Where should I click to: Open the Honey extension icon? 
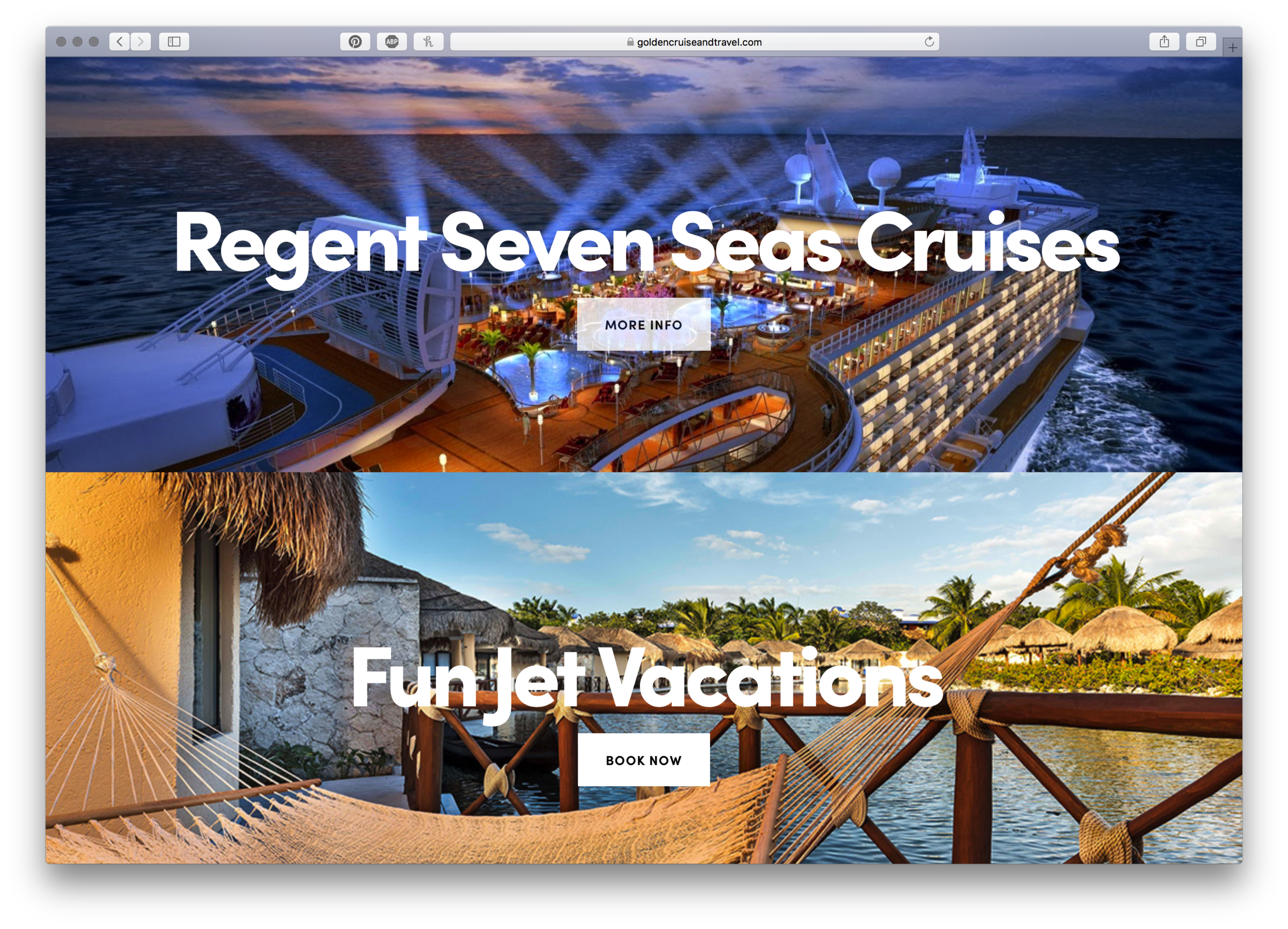pyautogui.click(x=428, y=41)
